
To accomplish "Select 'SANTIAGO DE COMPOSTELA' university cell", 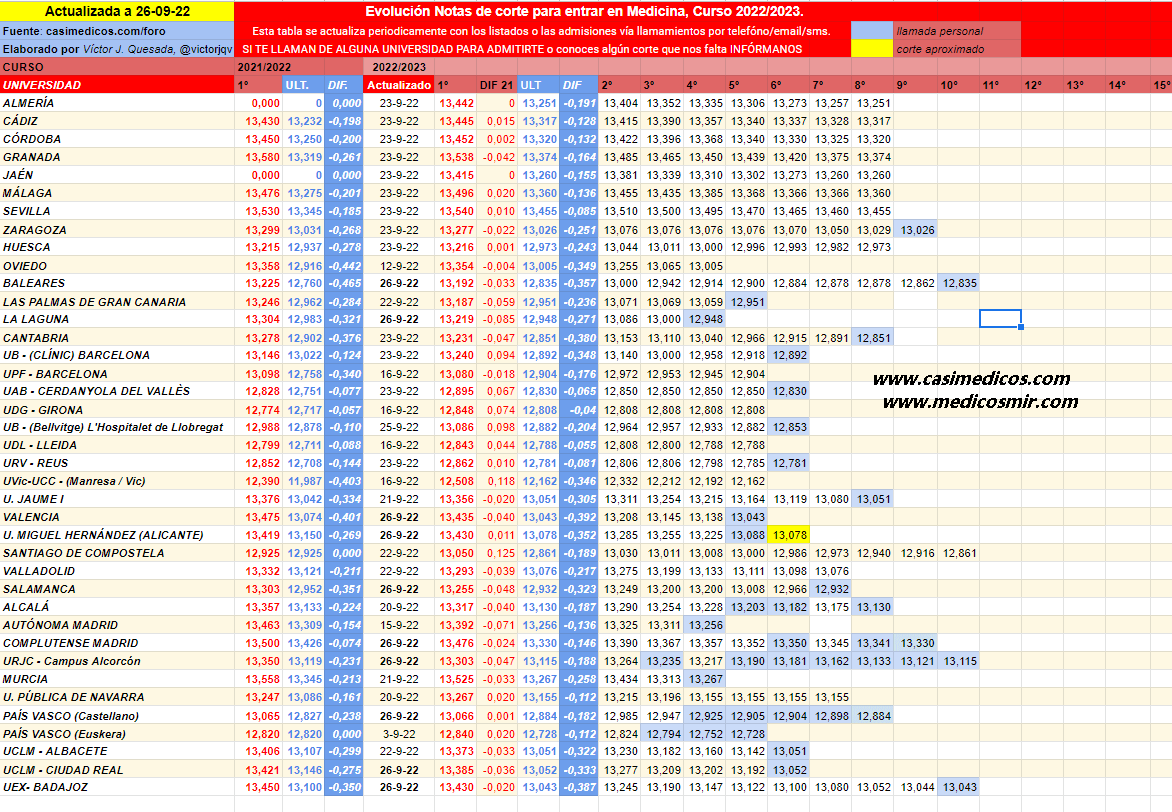I will tap(117, 553).
